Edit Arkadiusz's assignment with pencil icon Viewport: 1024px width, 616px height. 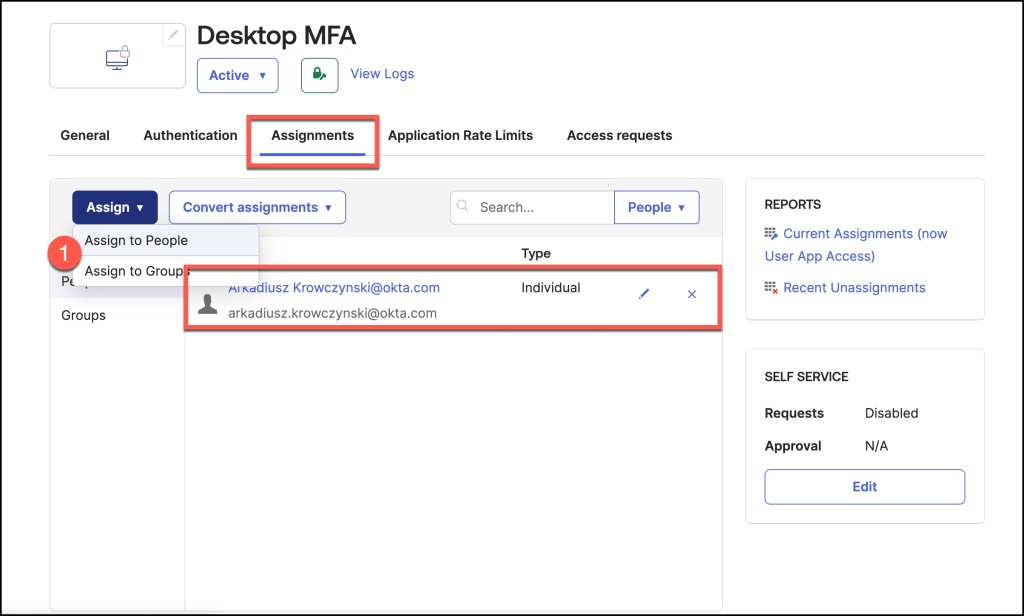coord(643,294)
